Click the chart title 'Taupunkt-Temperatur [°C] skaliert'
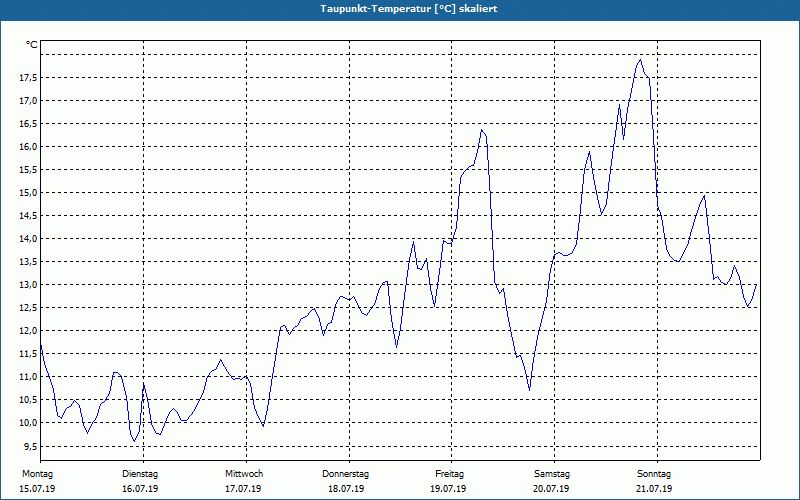The image size is (800, 500). 409,9
